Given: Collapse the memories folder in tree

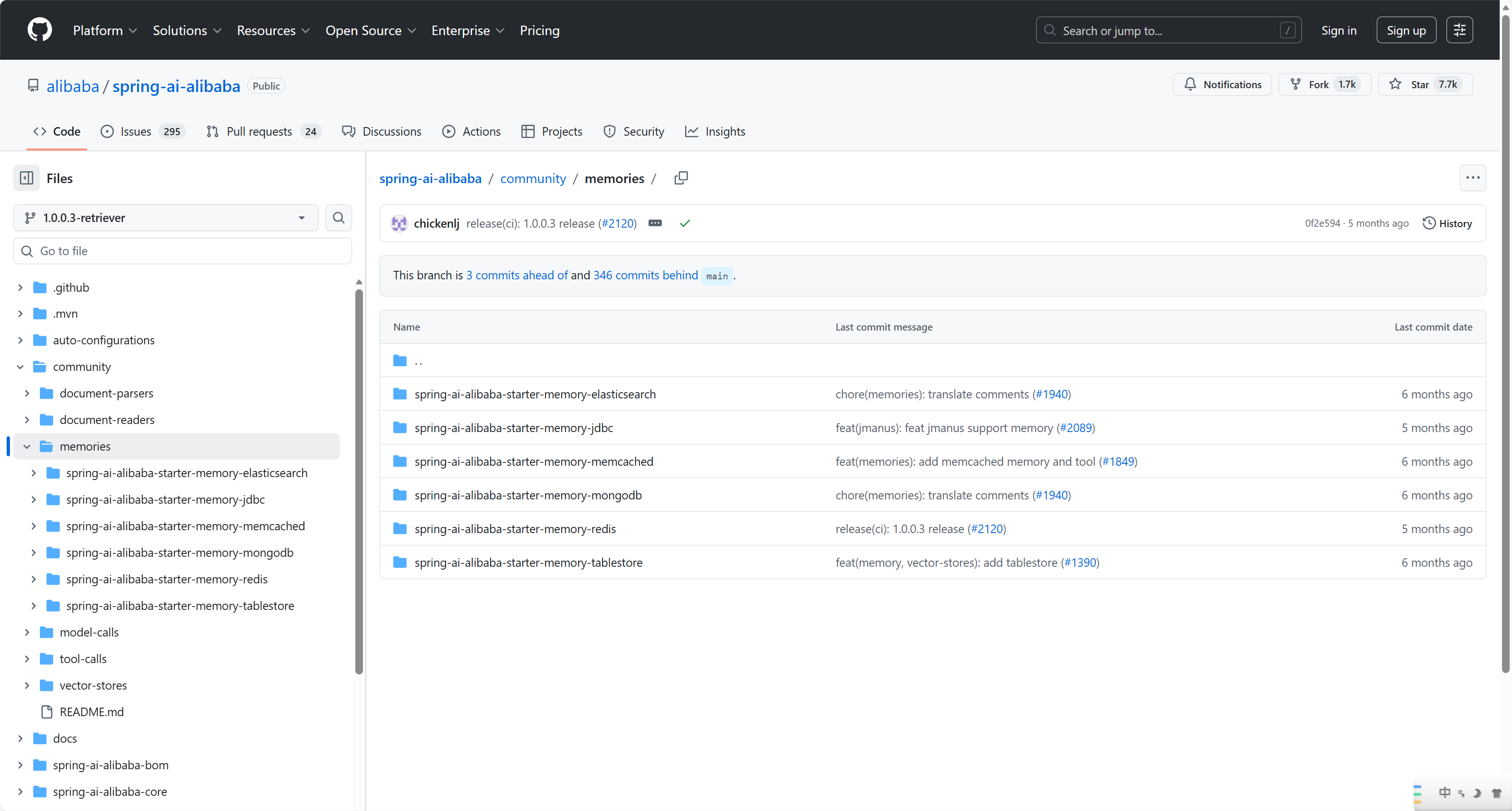Looking at the screenshot, I should click(27, 446).
